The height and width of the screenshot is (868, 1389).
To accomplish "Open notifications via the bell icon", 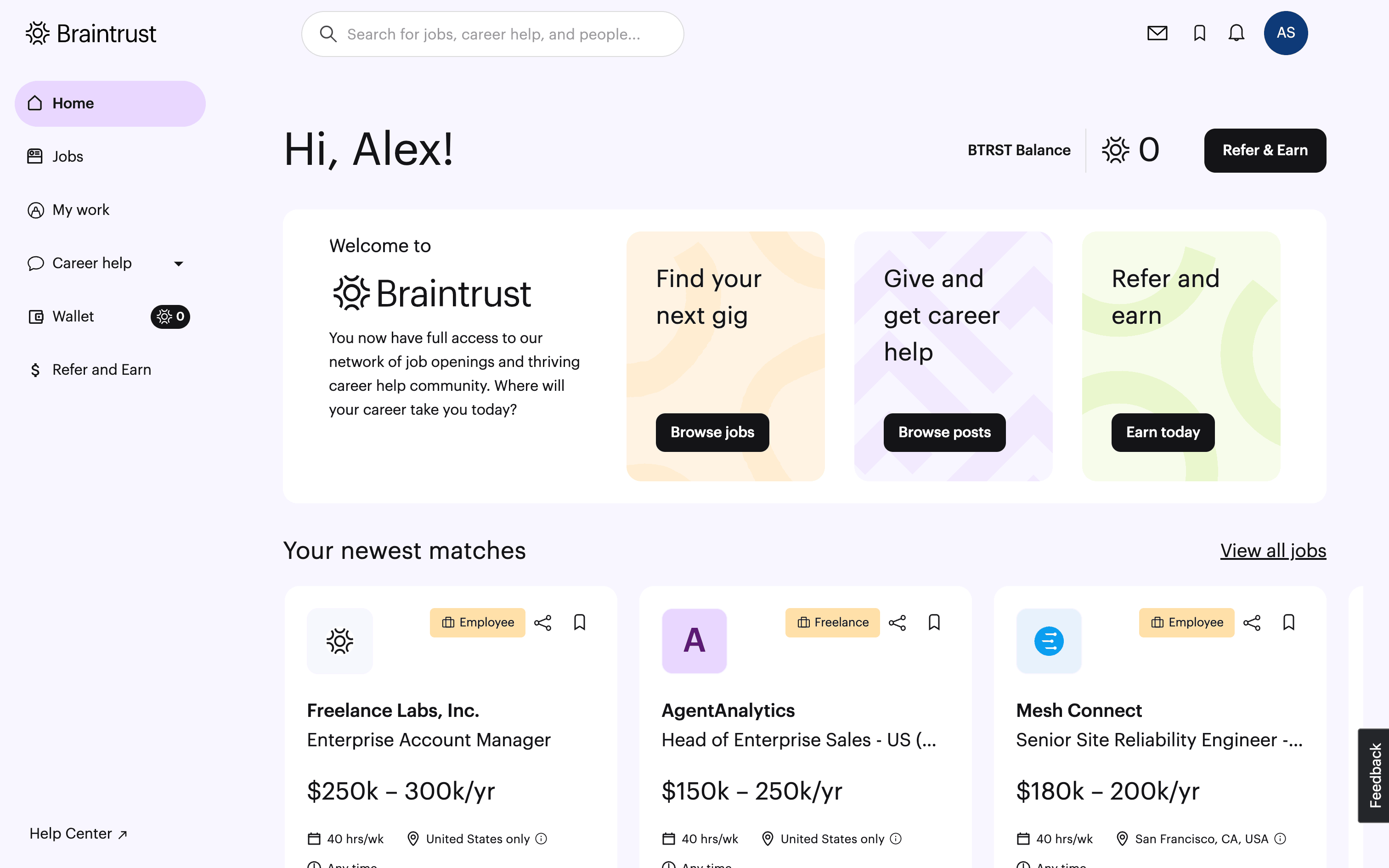I will click(1237, 33).
